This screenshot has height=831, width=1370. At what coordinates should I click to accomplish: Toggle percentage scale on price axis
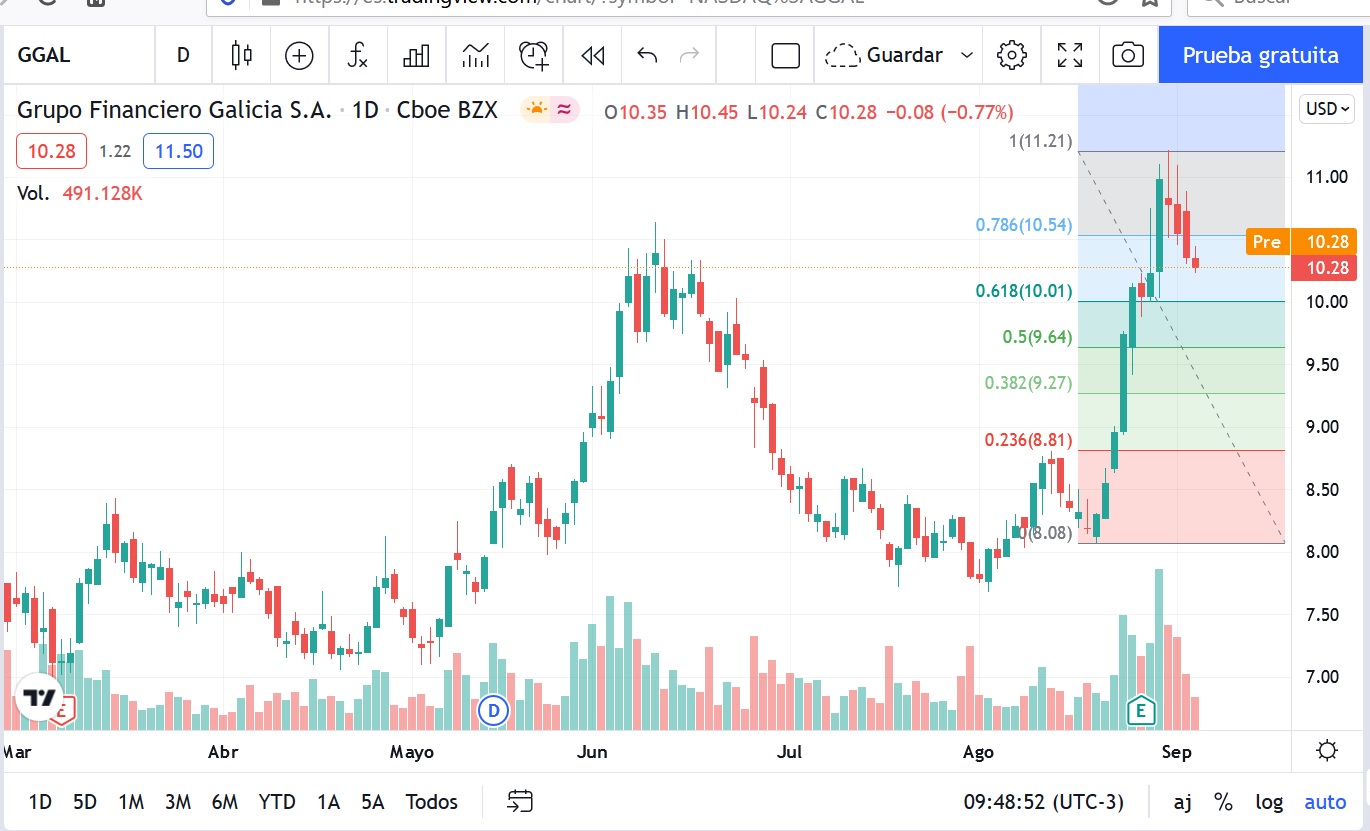(x=1223, y=802)
